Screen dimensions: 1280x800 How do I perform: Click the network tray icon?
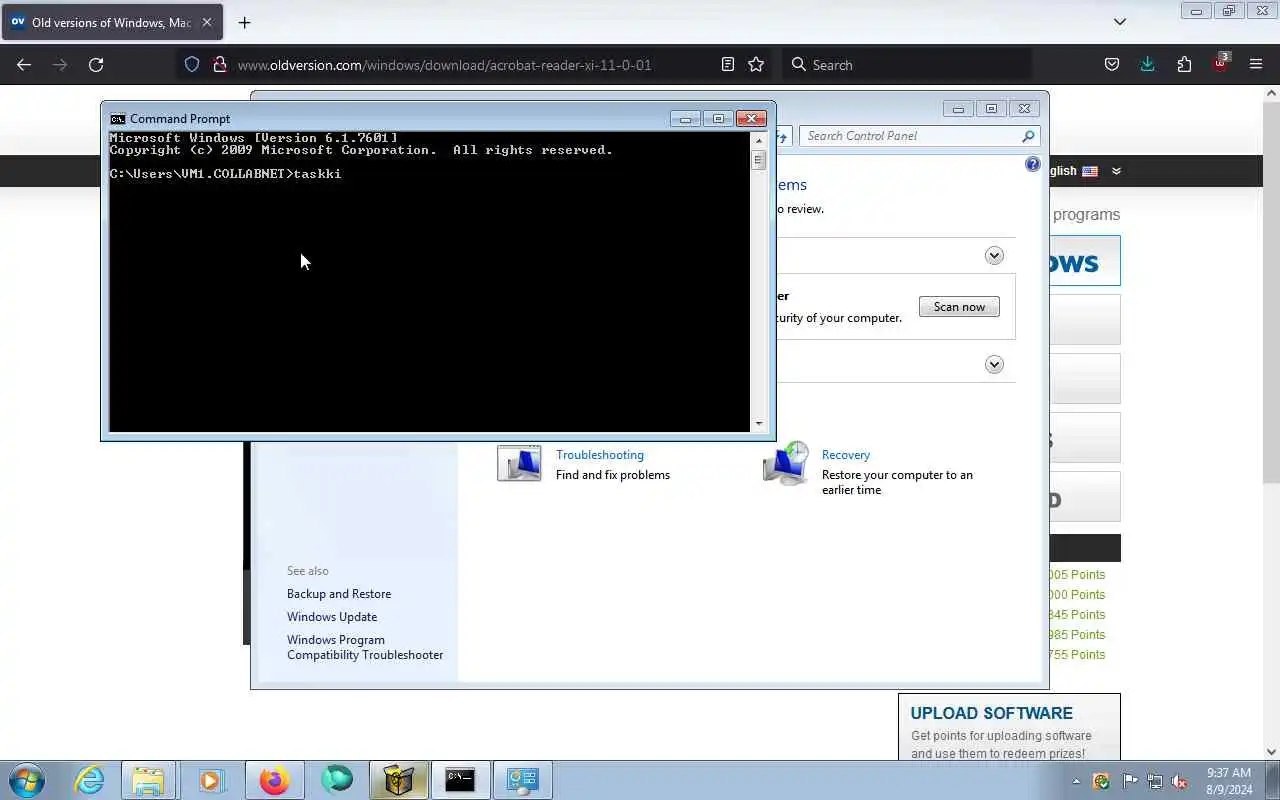point(1155,781)
